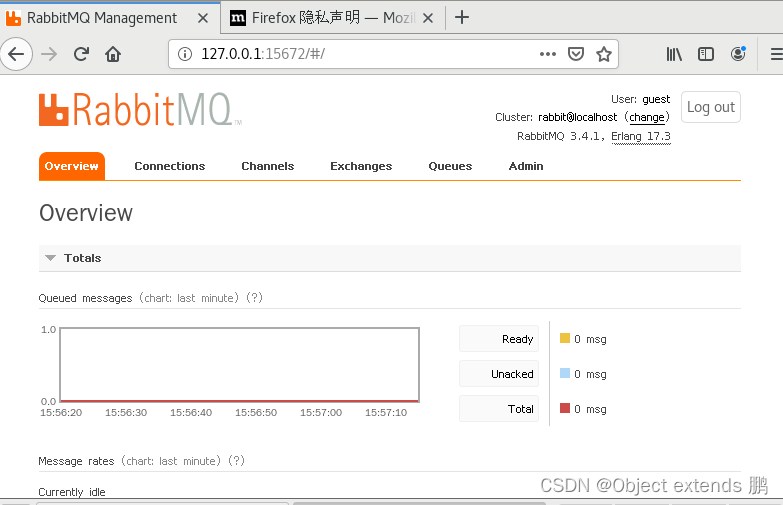Image resolution: width=783 pixels, height=505 pixels.
Task: Open a new tab with plus button
Action: coord(462,17)
